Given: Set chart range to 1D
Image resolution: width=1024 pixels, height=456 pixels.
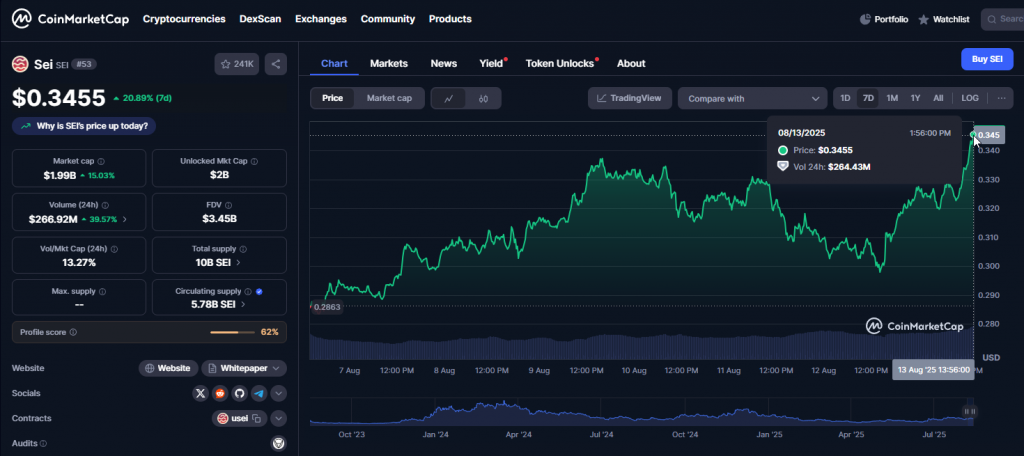Looking at the screenshot, I should tap(845, 98).
